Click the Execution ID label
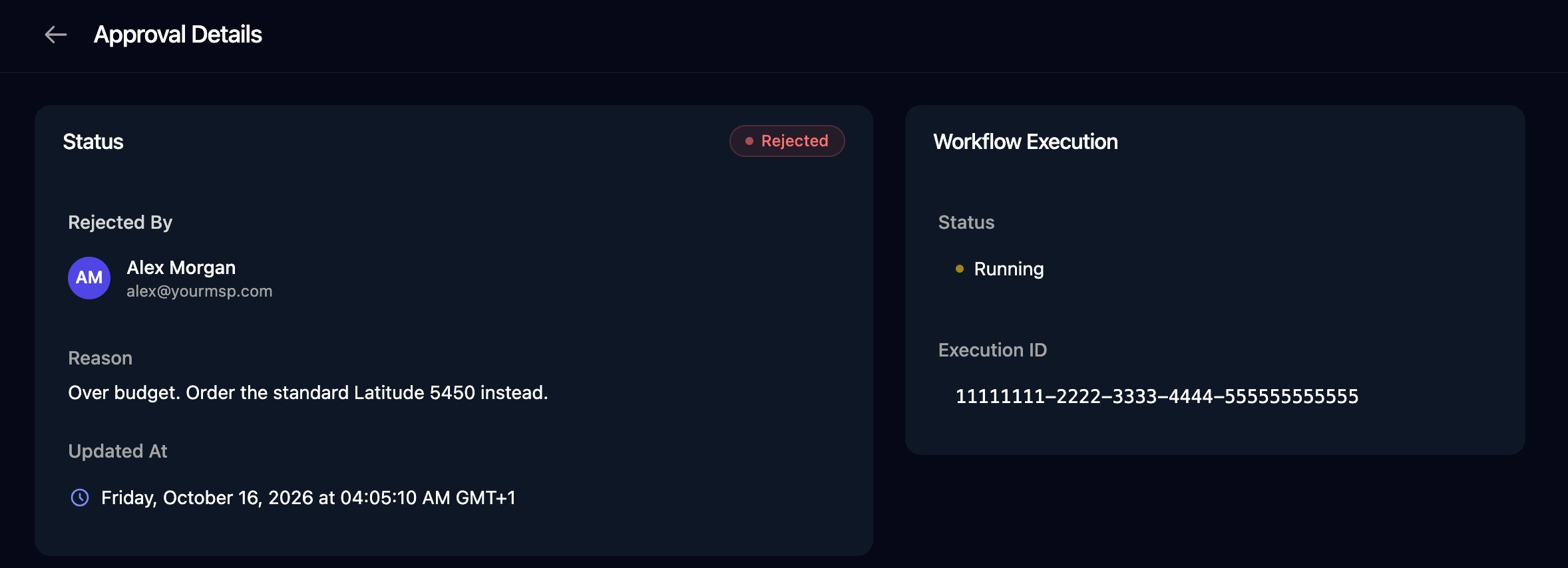Screen dimensions: 1568x568 coord(992,350)
